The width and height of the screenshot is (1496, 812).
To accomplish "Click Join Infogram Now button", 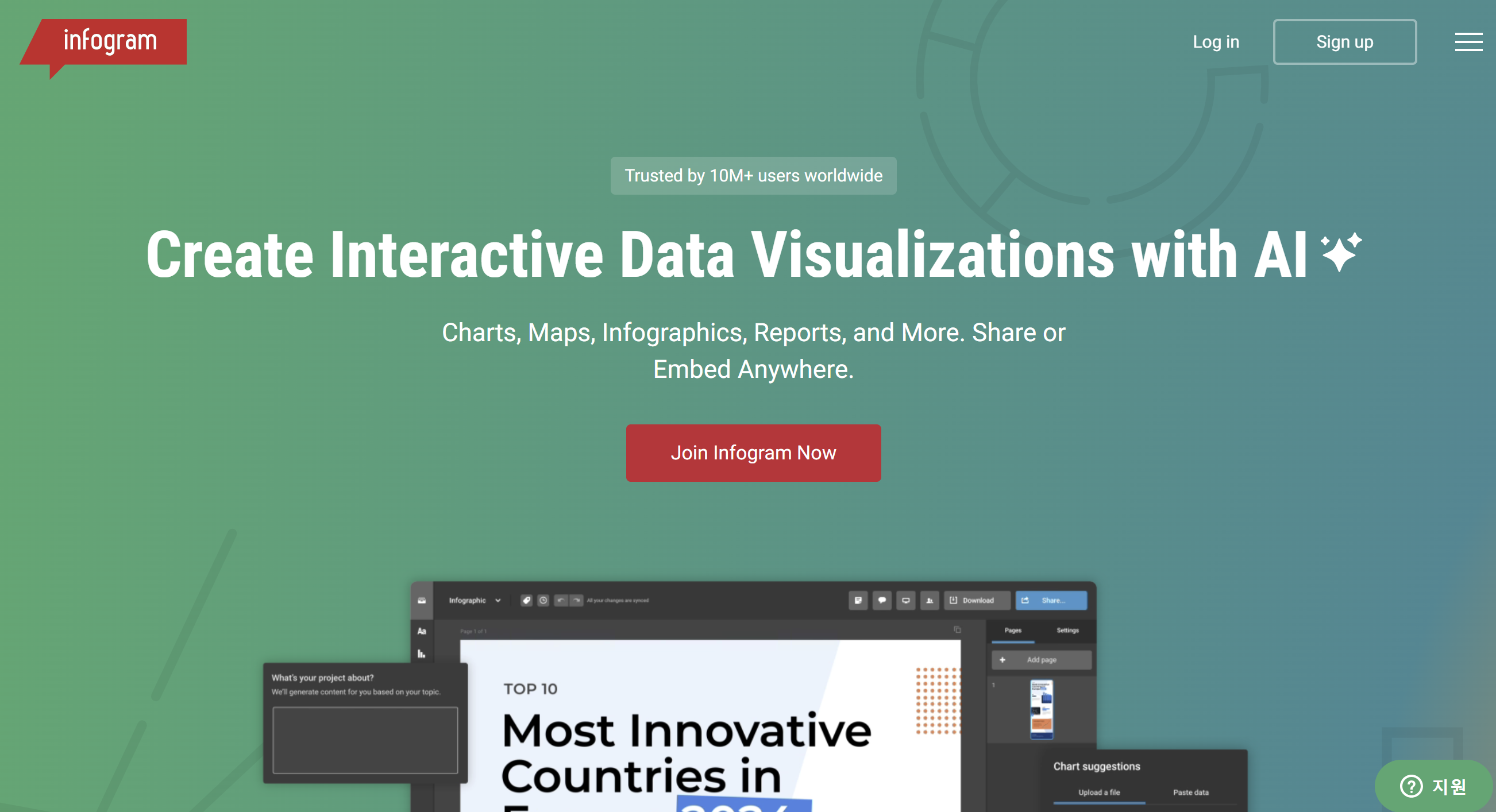I will point(753,453).
